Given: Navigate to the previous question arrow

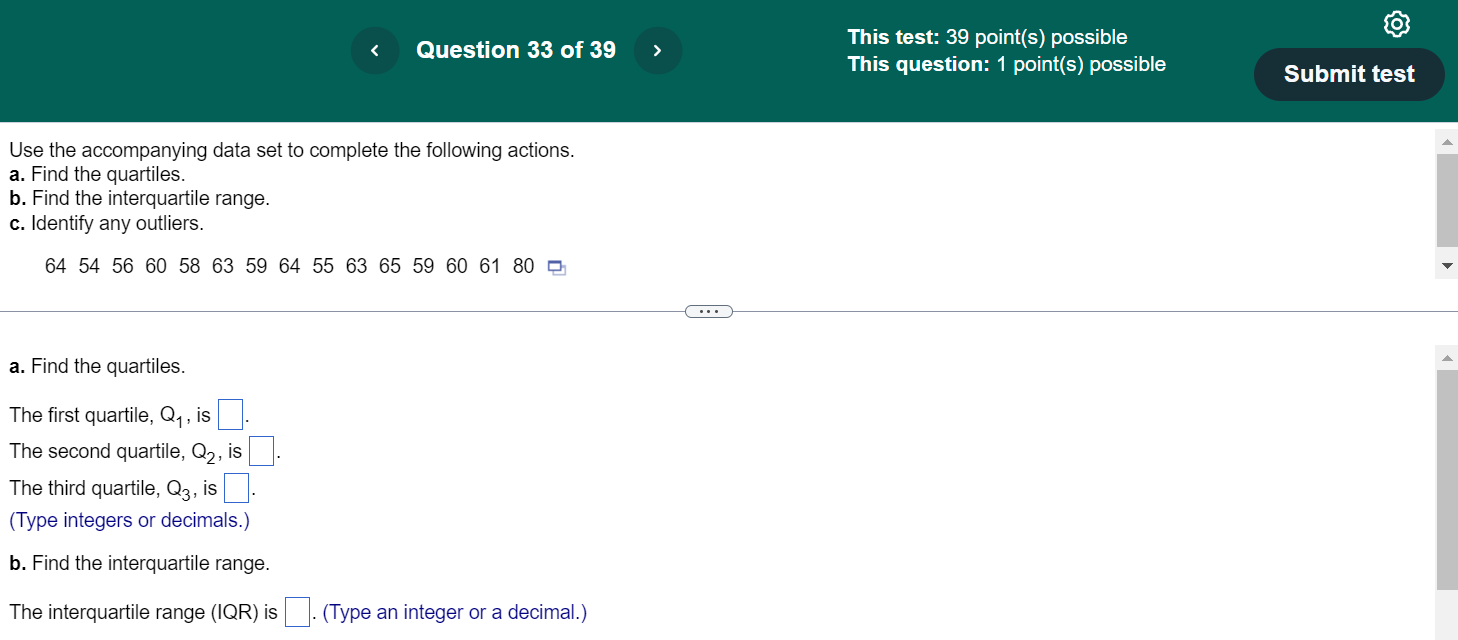Looking at the screenshot, I should 375,50.
